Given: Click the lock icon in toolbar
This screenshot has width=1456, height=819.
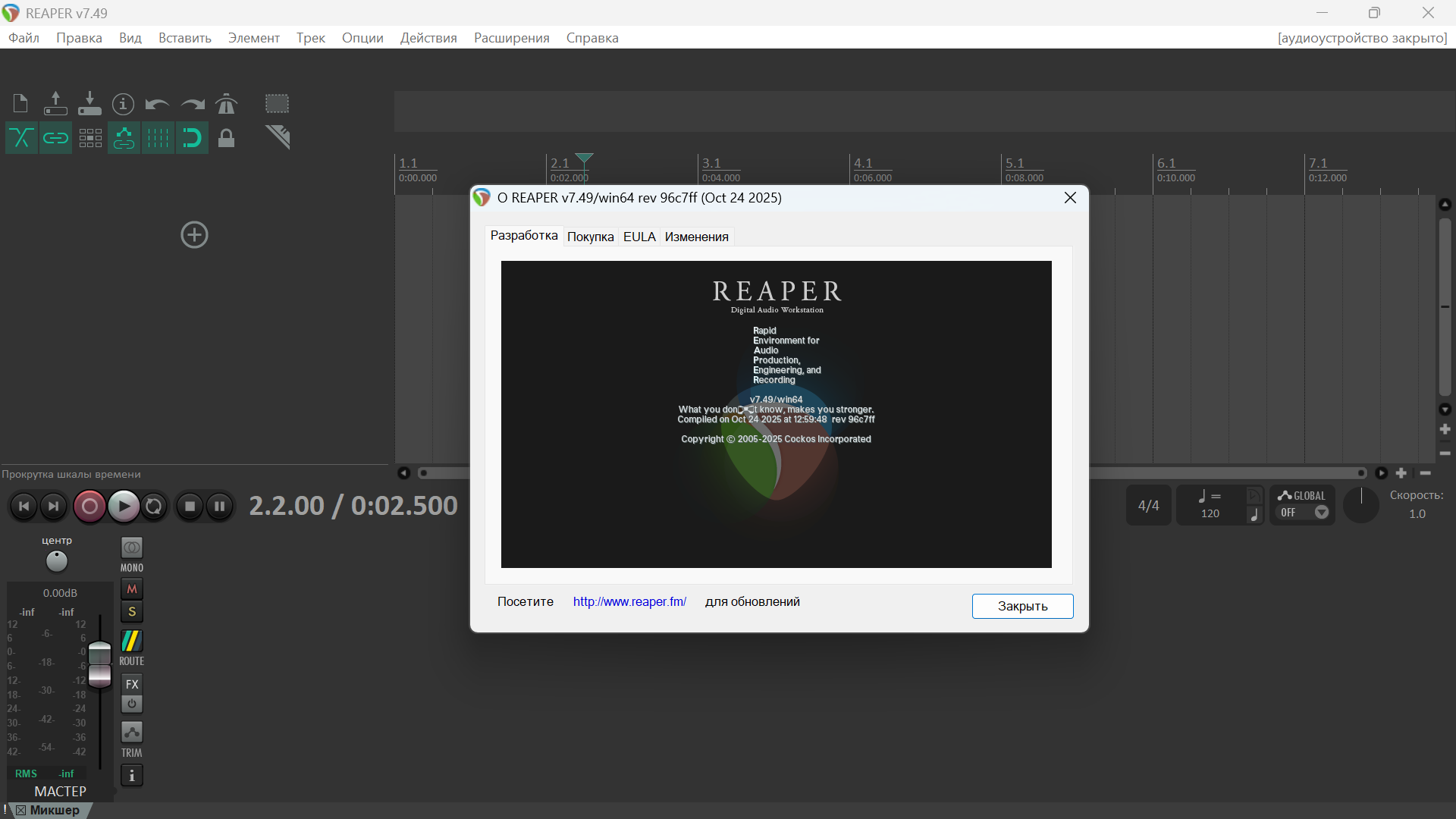Looking at the screenshot, I should click(226, 138).
